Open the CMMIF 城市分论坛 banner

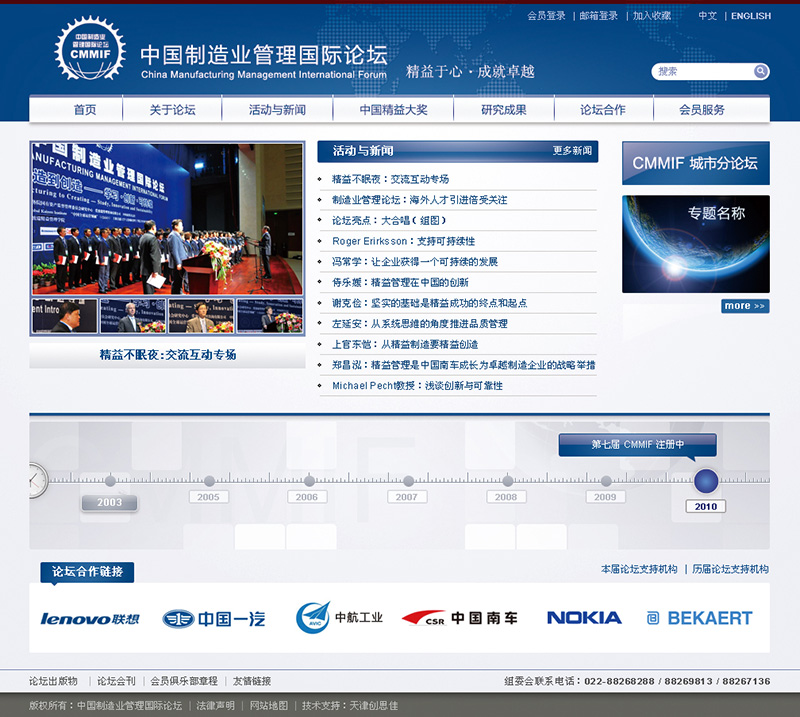695,163
